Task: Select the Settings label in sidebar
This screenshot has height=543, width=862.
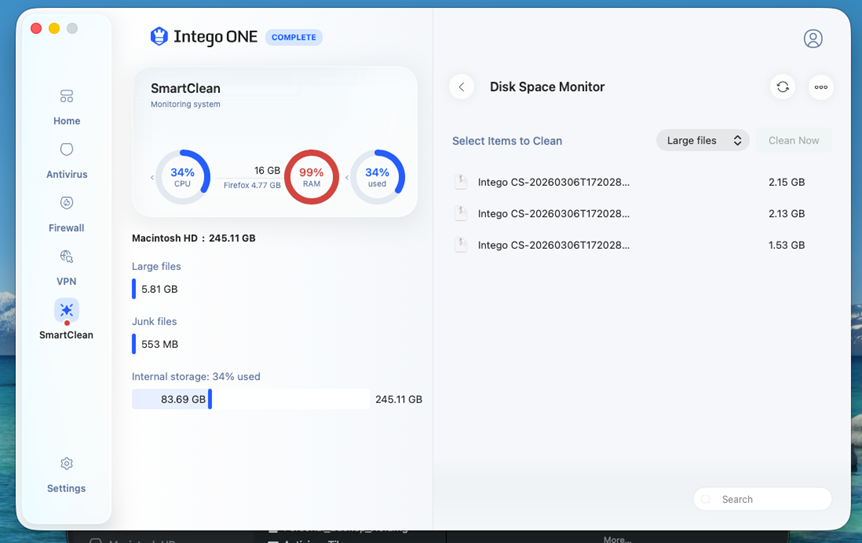Action: click(x=67, y=488)
